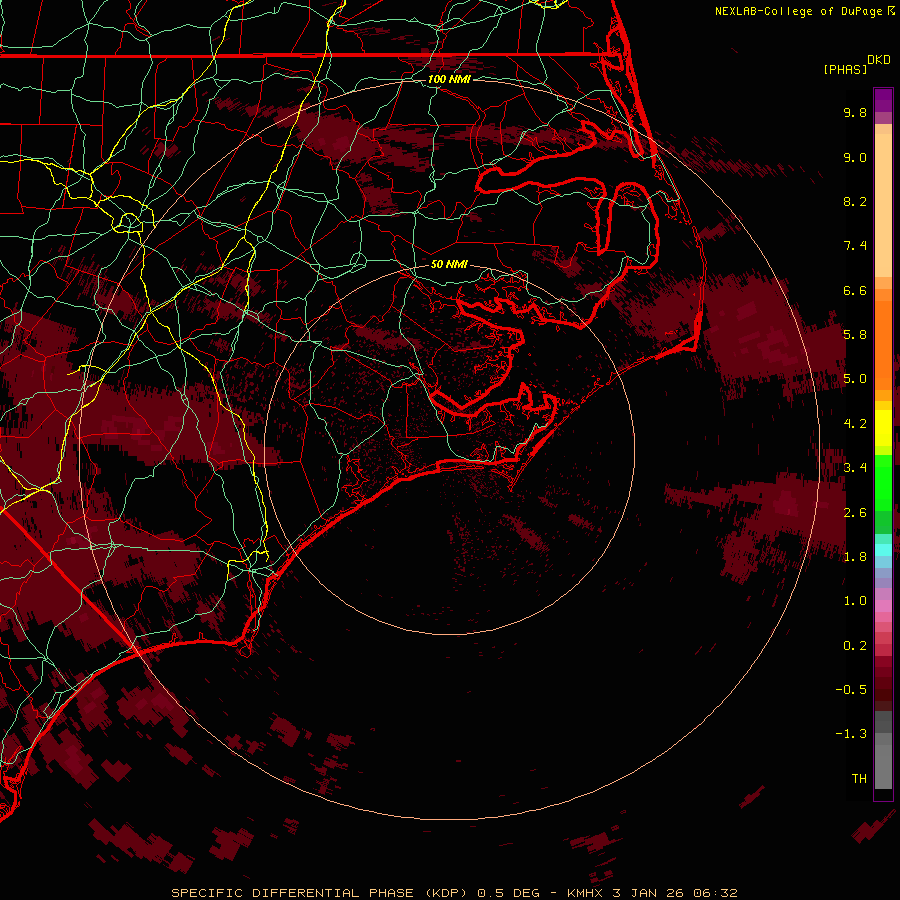Select the -1.3 scale value

[851, 734]
